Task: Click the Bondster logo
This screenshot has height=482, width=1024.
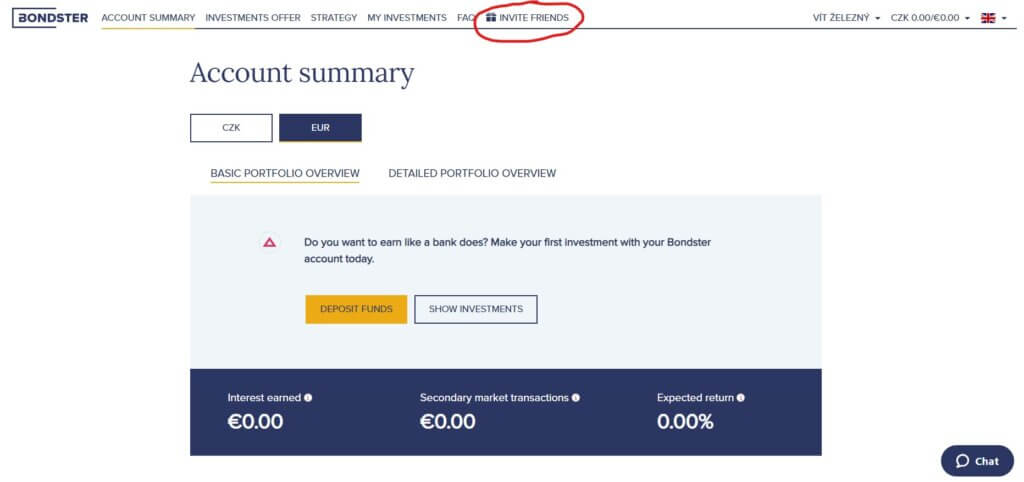Action: pyautogui.click(x=50, y=17)
